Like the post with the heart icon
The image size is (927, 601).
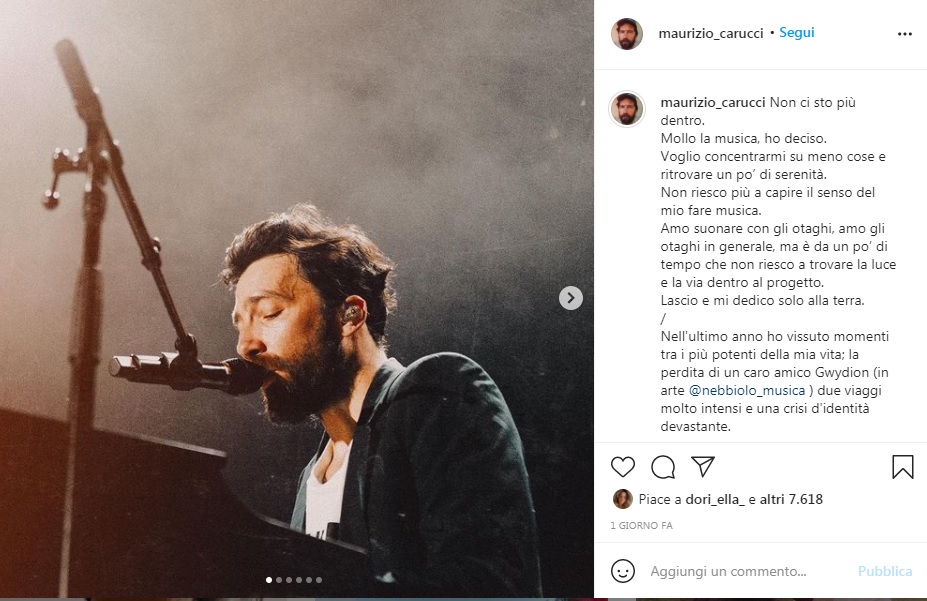click(622, 466)
